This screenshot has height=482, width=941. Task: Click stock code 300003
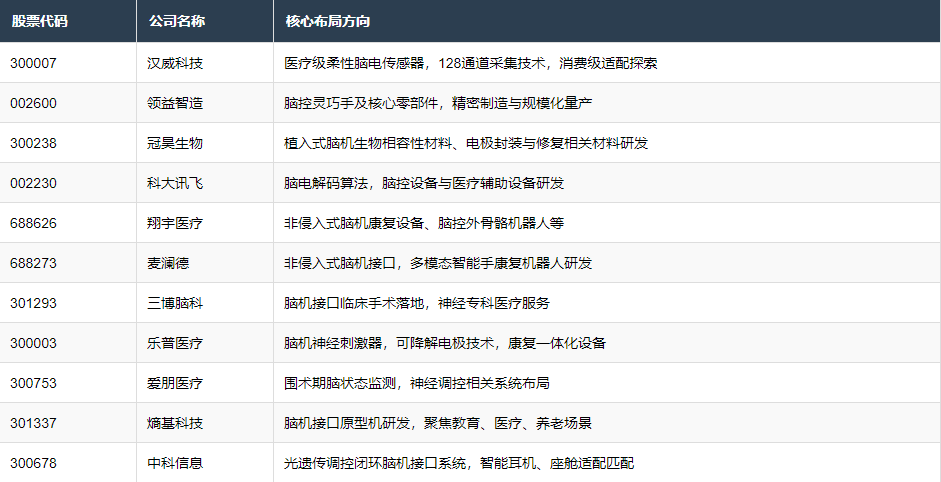pyautogui.click(x=33, y=343)
